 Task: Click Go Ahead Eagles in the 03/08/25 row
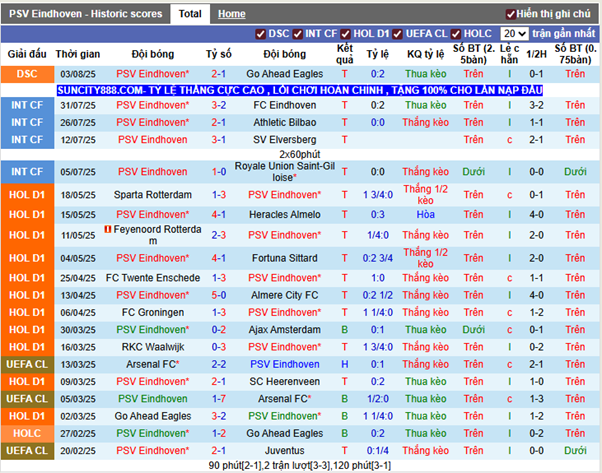click(x=284, y=74)
